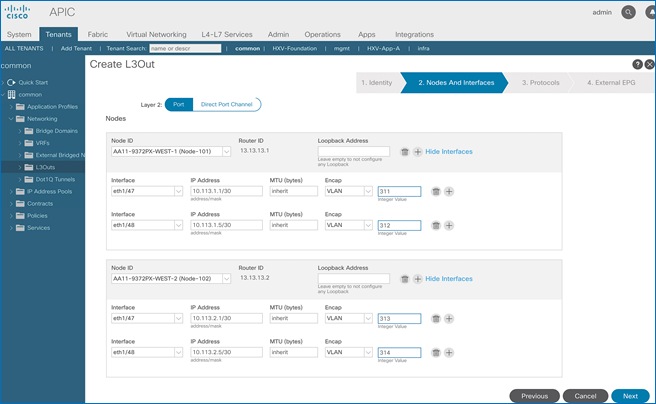Click Hide Interfaces for Node-102
The height and width of the screenshot is (404, 656).
tap(449, 279)
